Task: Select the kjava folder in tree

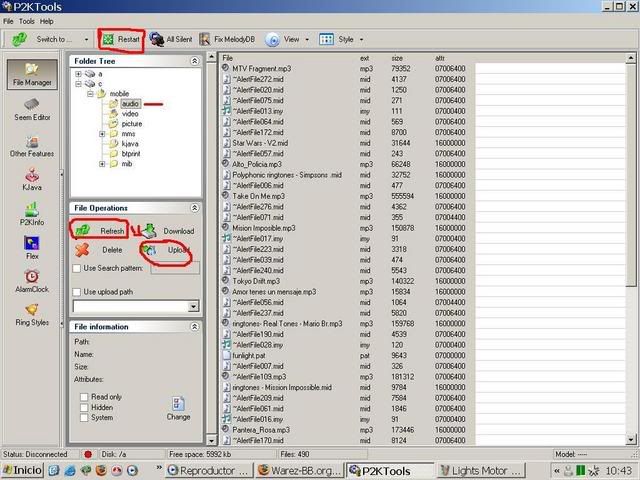Action: [130, 144]
